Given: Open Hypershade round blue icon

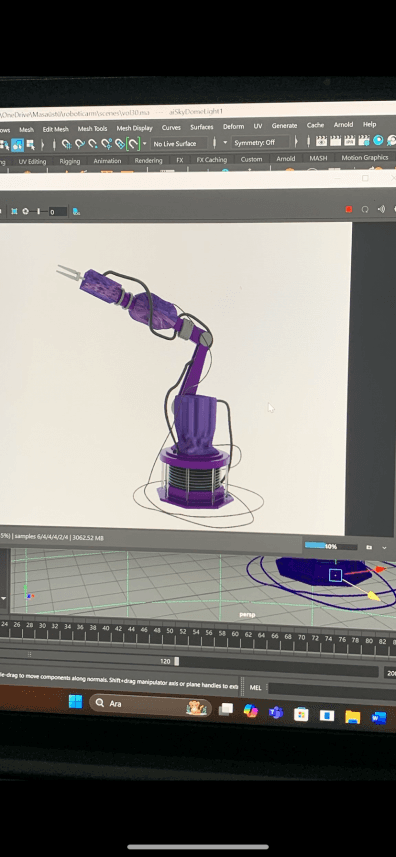Looking at the screenshot, I should click(x=378, y=140).
